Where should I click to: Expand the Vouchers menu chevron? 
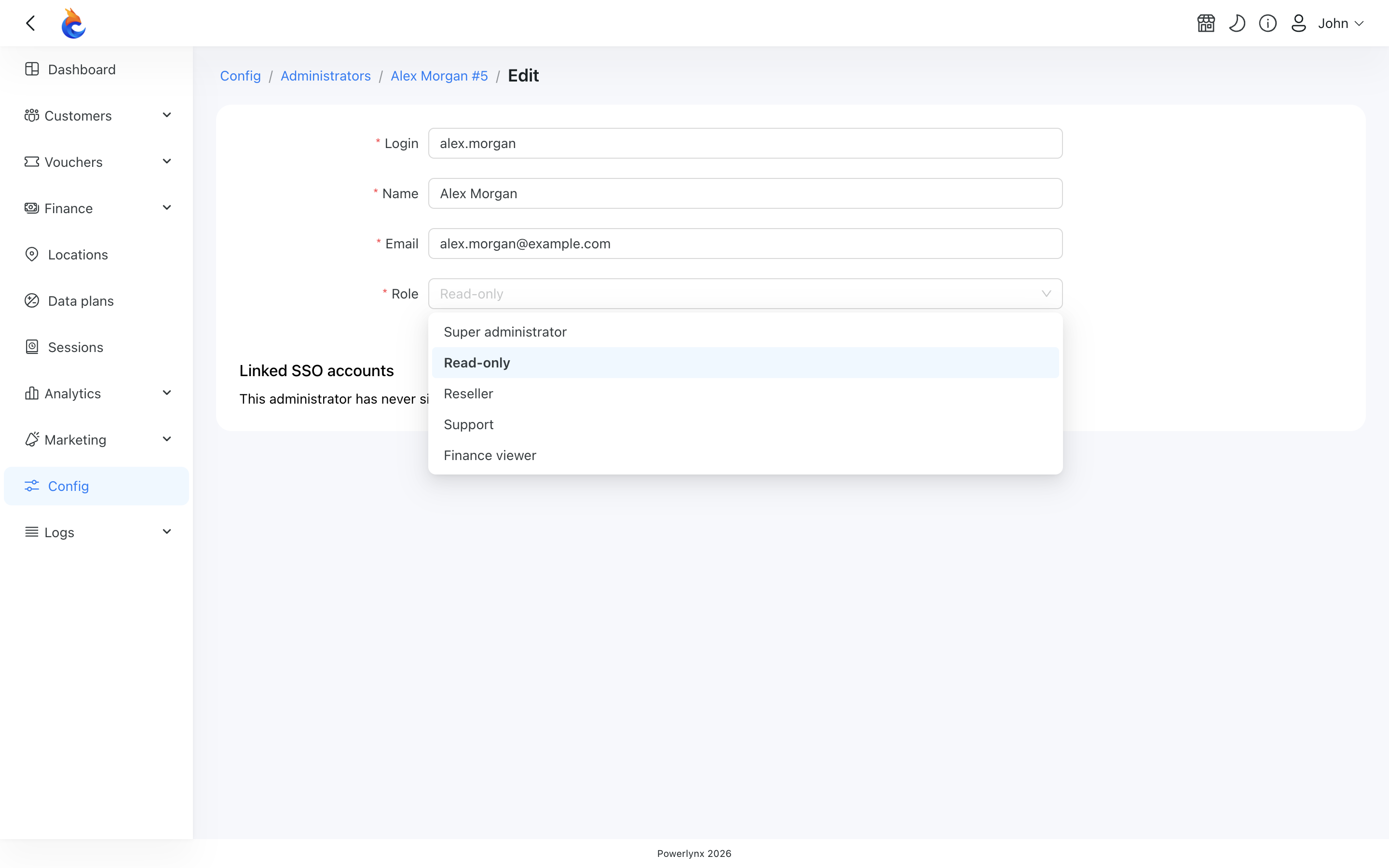pos(167,162)
